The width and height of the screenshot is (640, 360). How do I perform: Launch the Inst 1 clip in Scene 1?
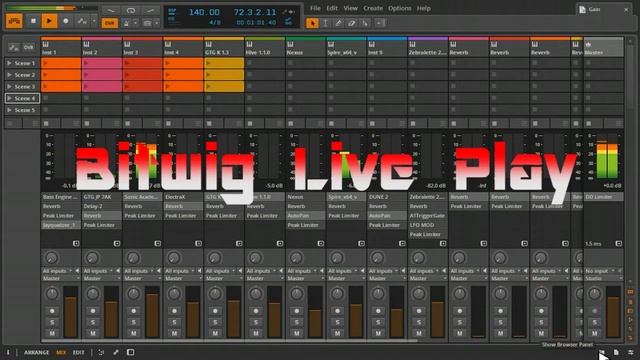click(x=46, y=63)
